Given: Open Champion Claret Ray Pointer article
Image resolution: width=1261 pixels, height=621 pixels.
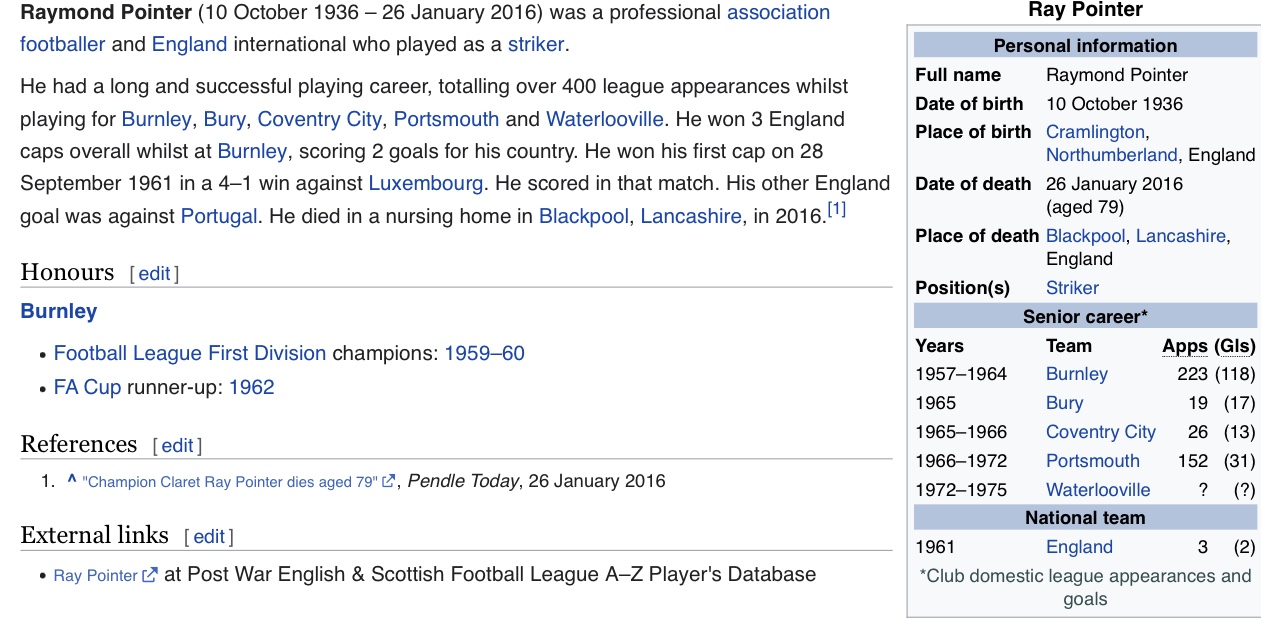Looking at the screenshot, I should click(x=230, y=482).
